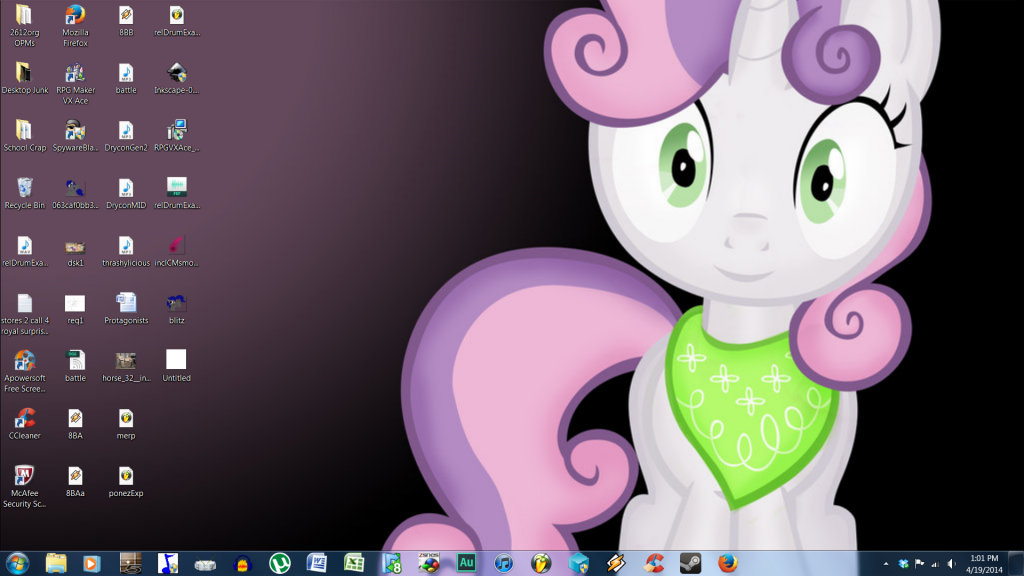Select the relDrumExa FL Studio project file

point(177,20)
